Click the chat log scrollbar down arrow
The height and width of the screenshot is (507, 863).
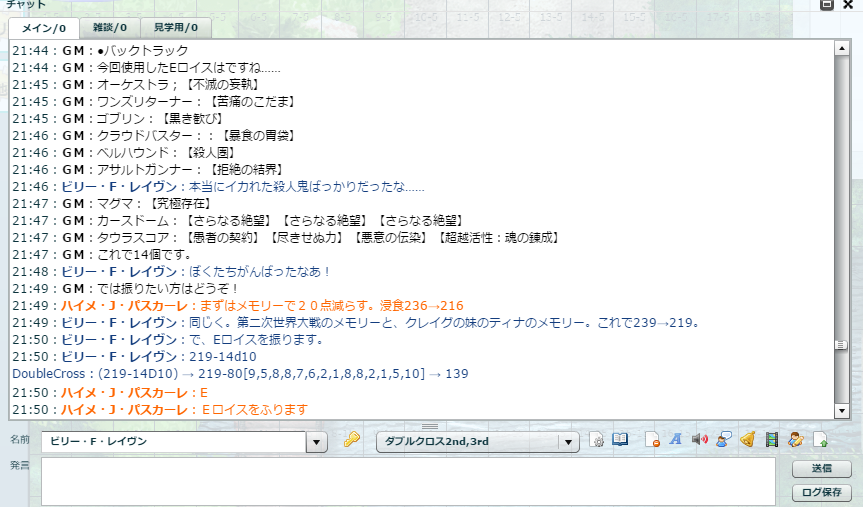click(841, 410)
